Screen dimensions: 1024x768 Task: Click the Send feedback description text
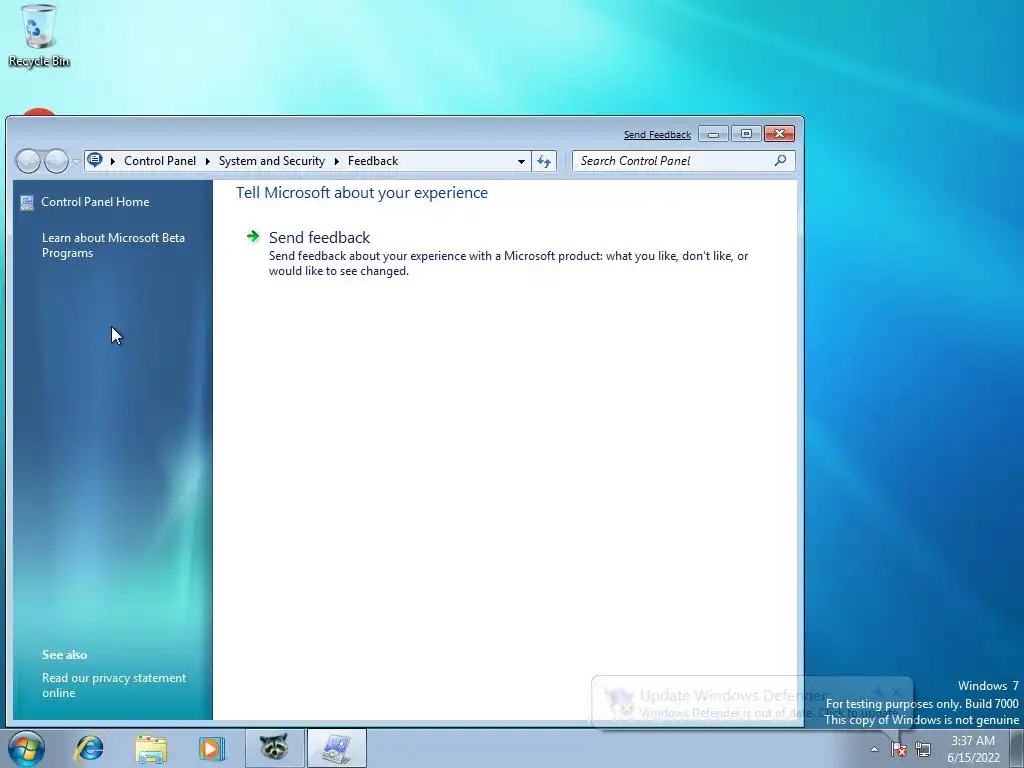(x=508, y=263)
